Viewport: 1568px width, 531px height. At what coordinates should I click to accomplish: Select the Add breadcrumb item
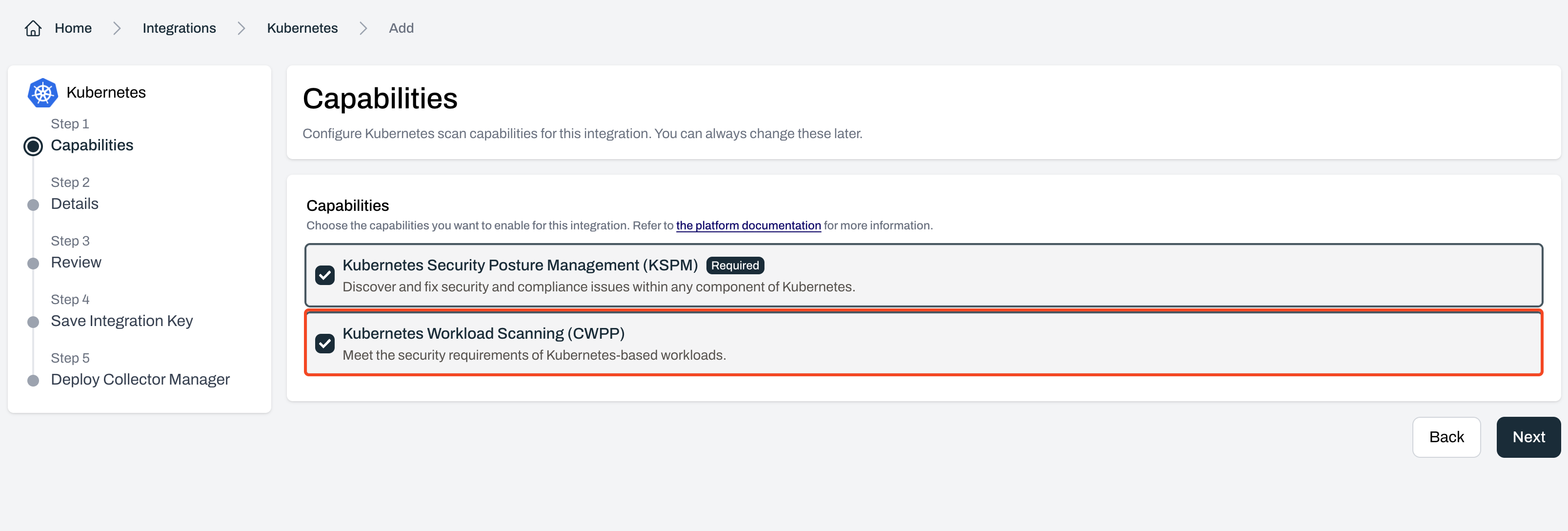(x=402, y=28)
